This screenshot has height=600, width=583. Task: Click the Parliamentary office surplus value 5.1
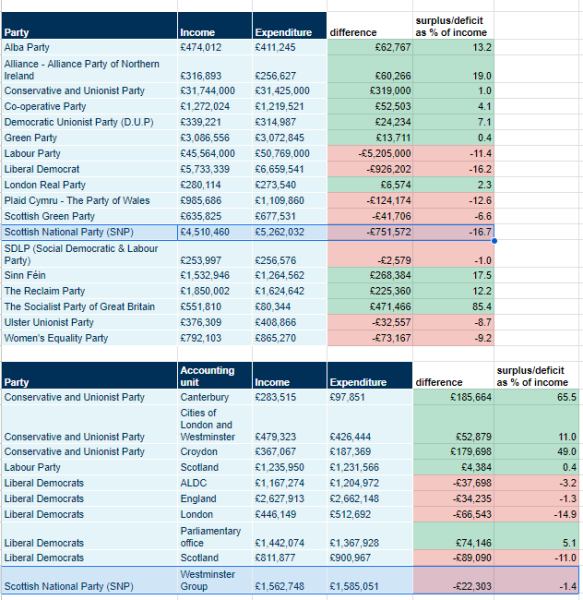[x=536, y=536]
